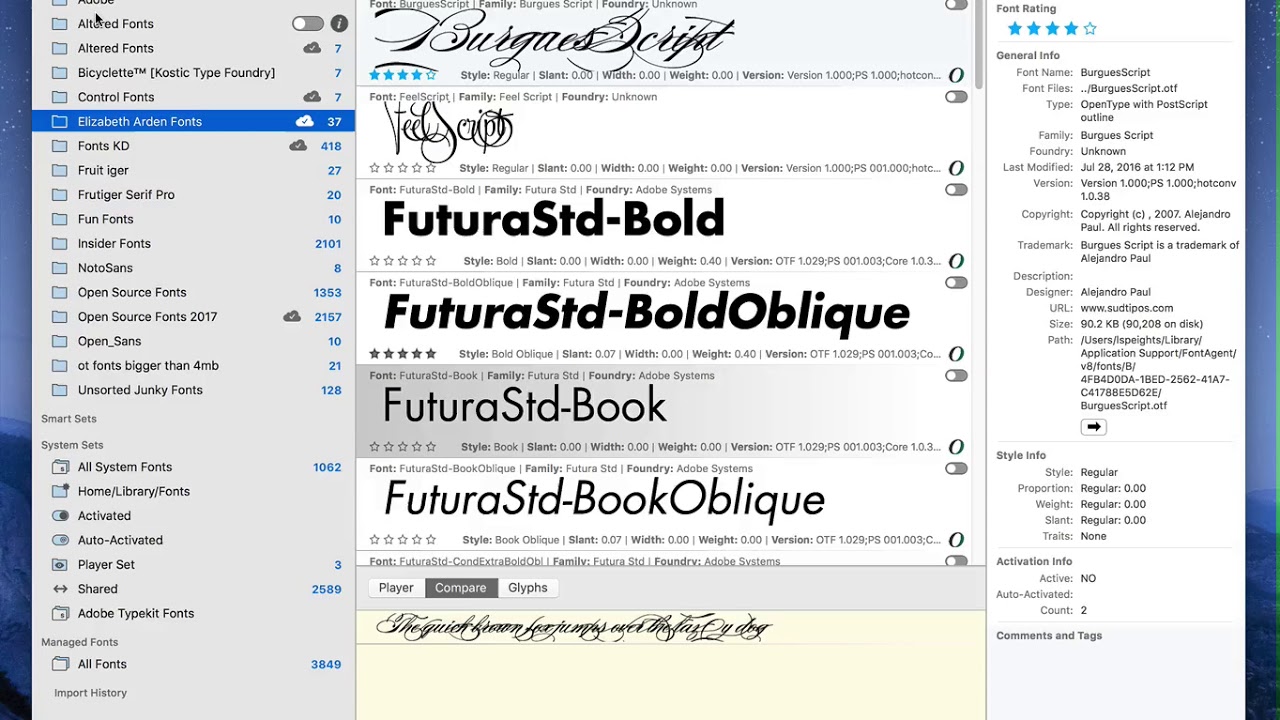Image resolution: width=1280 pixels, height=720 pixels.
Task: Toggle activation of FuturaStd-BoldOblique font
Action: click(956, 283)
